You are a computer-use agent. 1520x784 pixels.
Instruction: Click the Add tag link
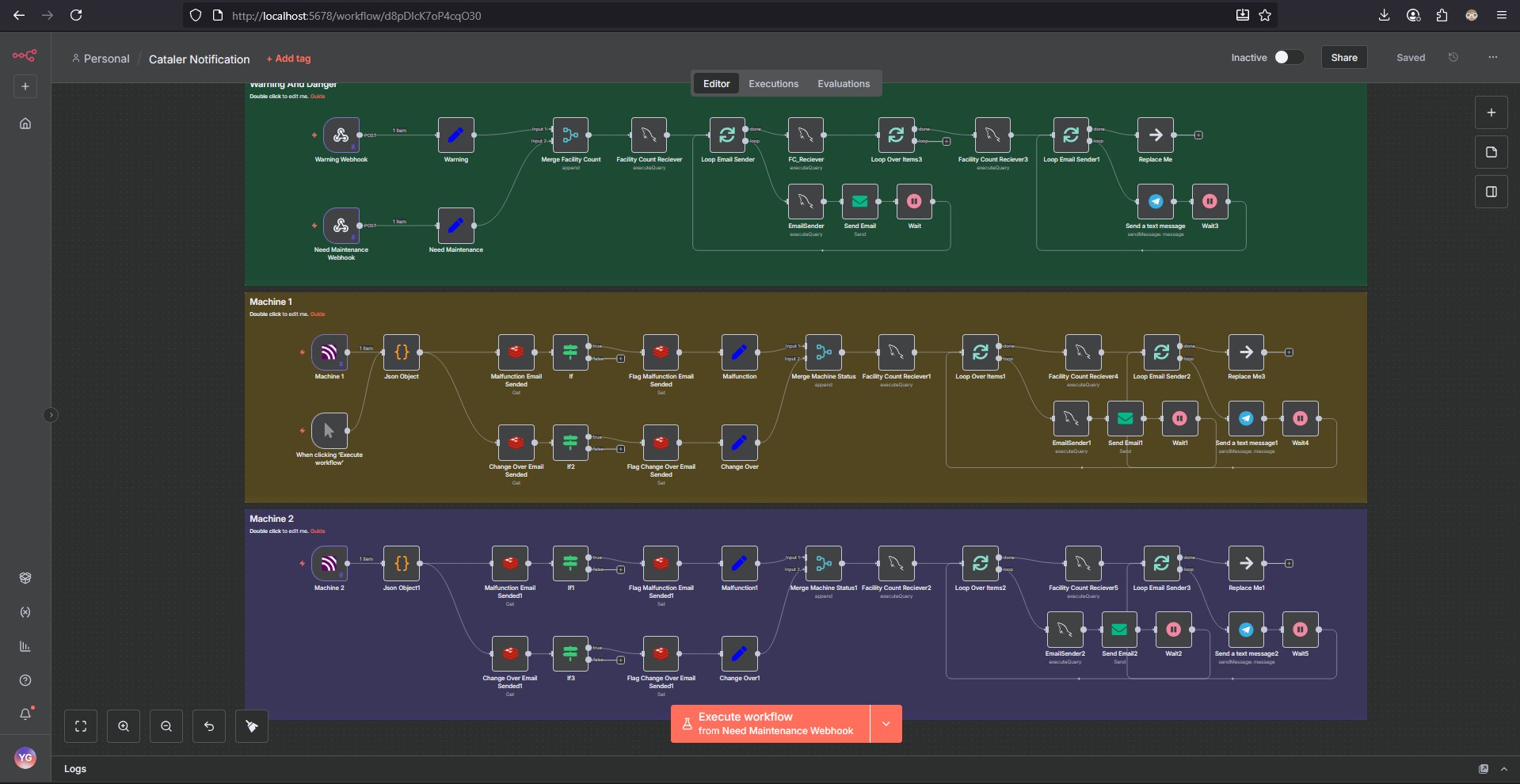click(289, 59)
